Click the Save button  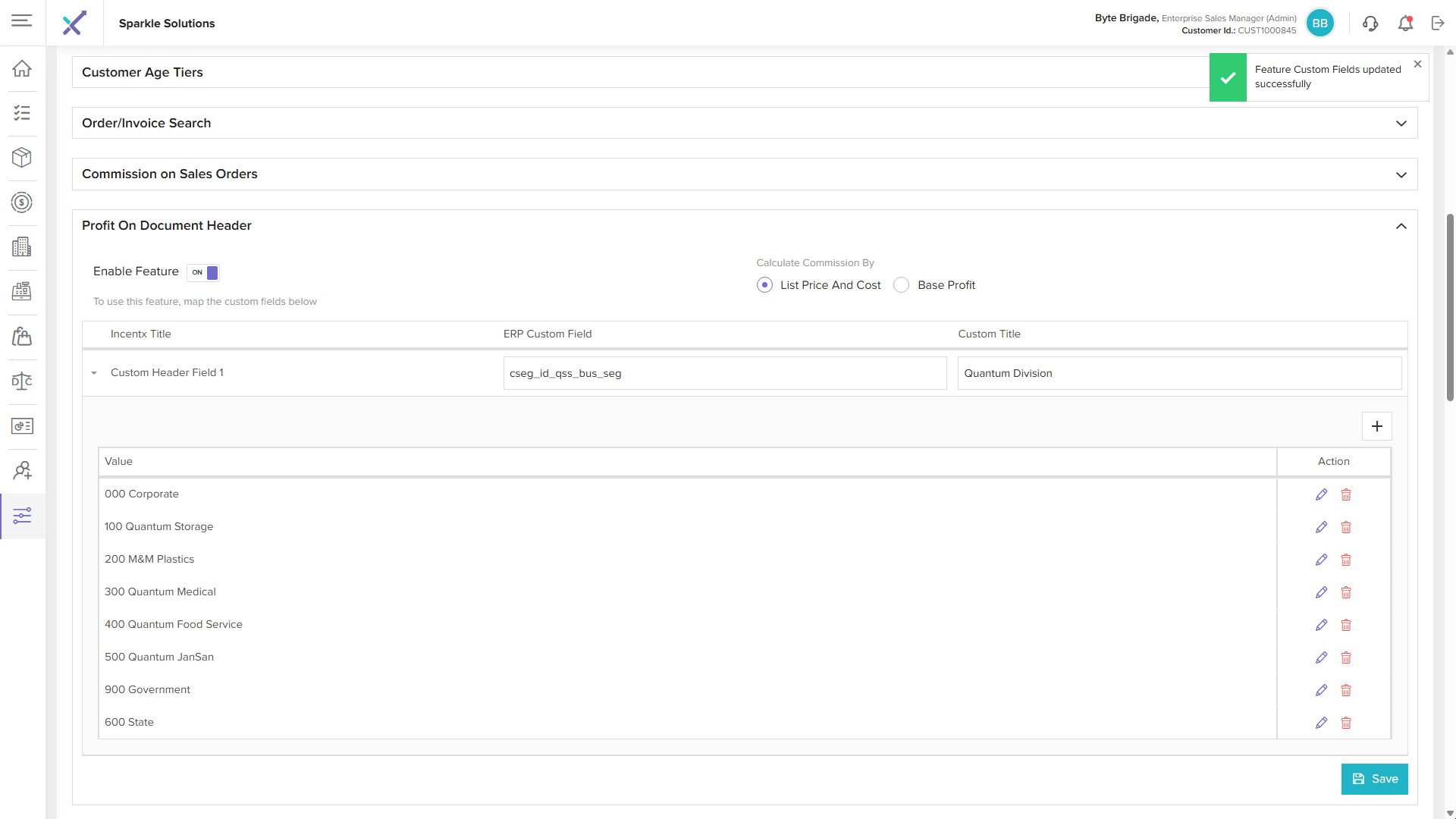point(1374,779)
